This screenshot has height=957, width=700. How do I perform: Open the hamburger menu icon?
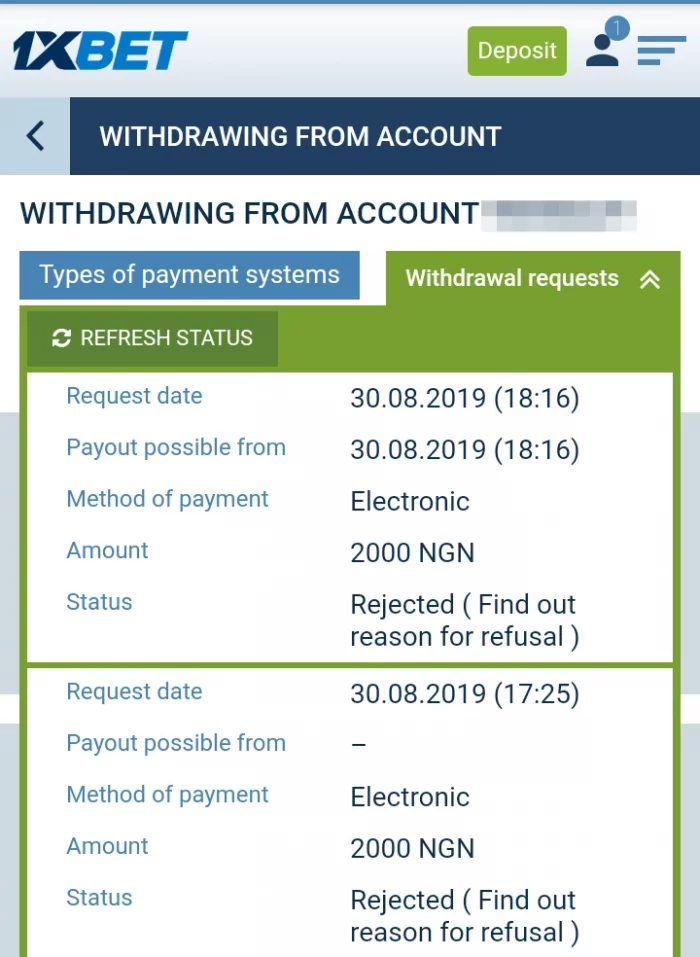[662, 51]
